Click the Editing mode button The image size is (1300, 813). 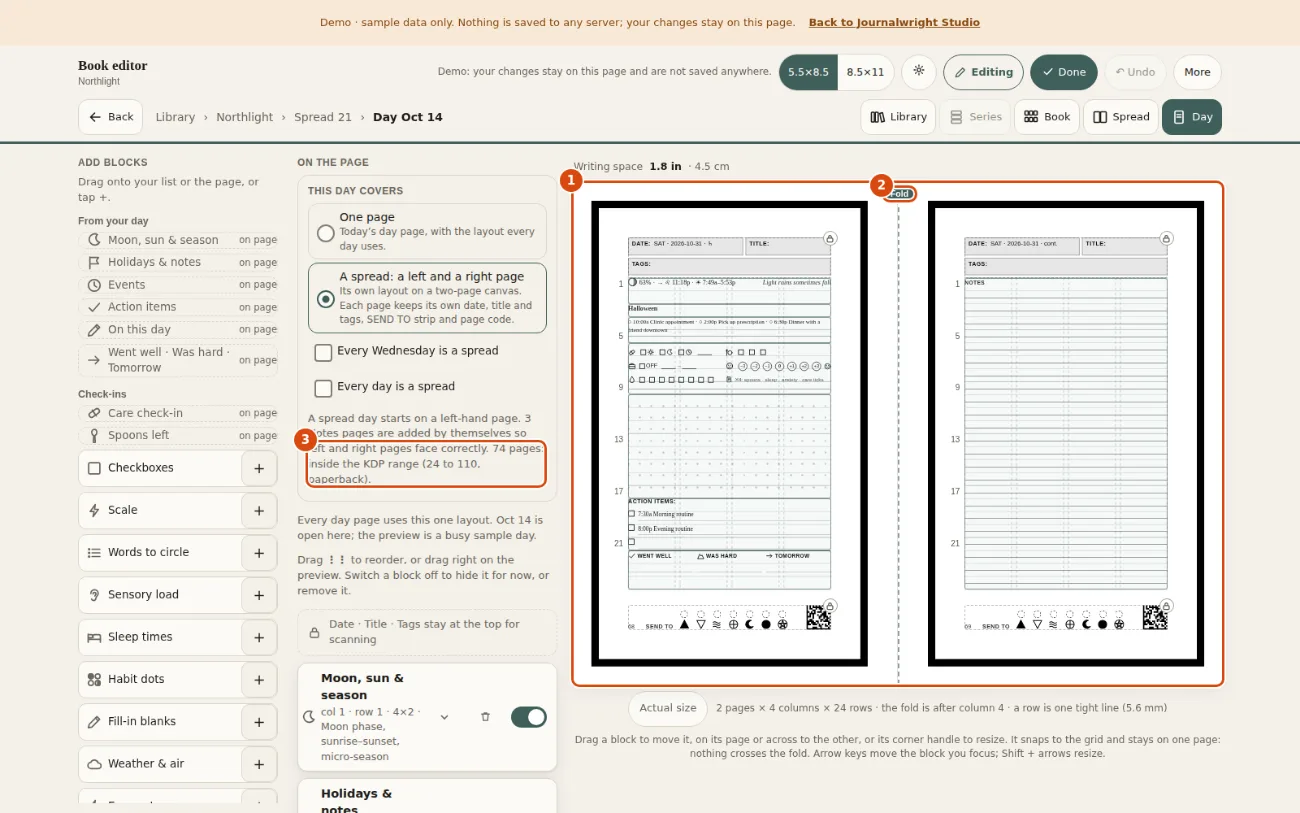pos(983,72)
